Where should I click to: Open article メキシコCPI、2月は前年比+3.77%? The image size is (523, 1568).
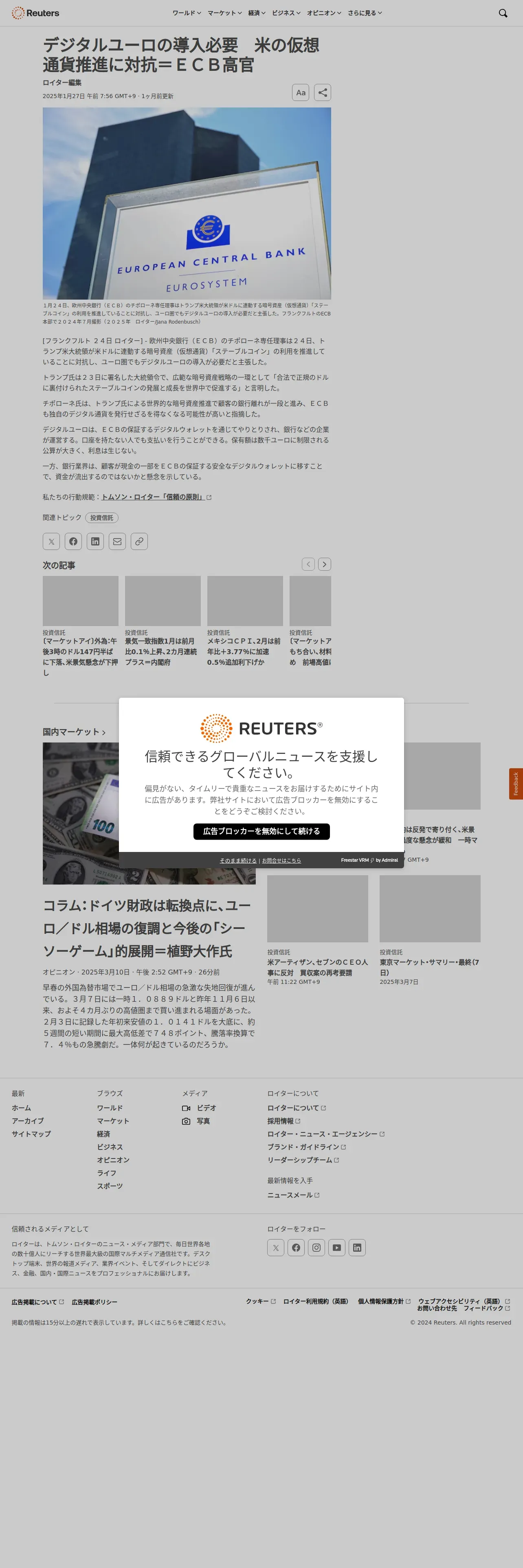pos(244,651)
